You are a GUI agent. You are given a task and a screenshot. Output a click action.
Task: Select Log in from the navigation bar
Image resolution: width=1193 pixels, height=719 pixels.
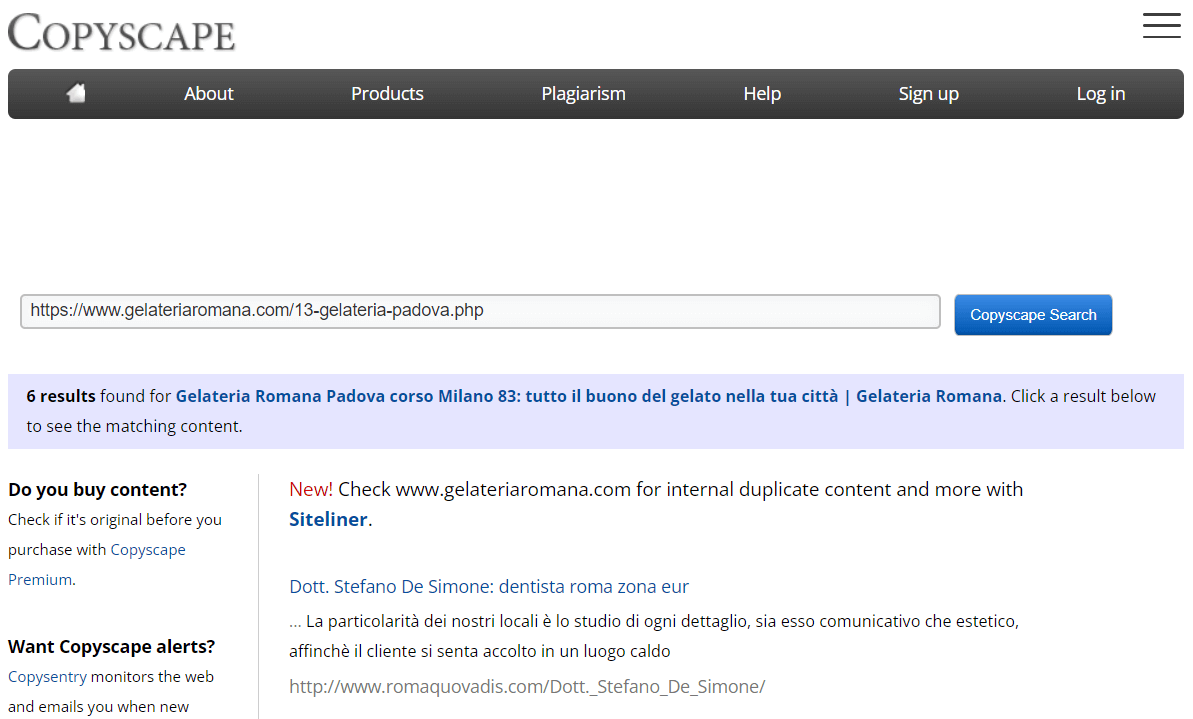[1100, 94]
